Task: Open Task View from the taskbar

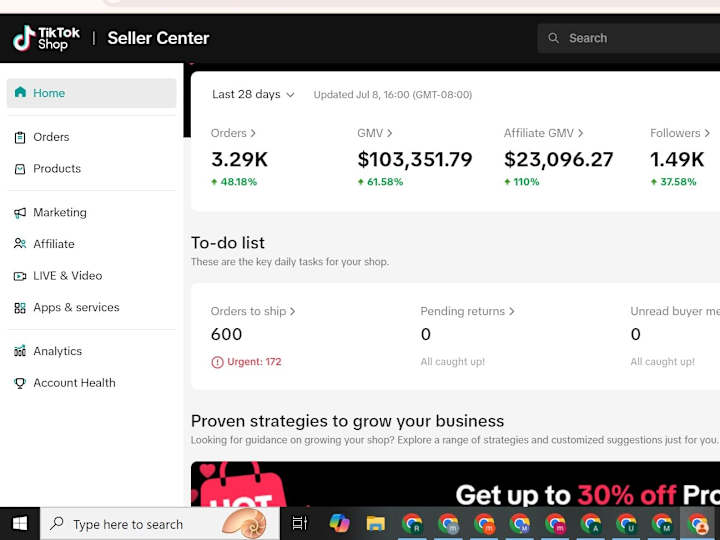Action: [300, 523]
